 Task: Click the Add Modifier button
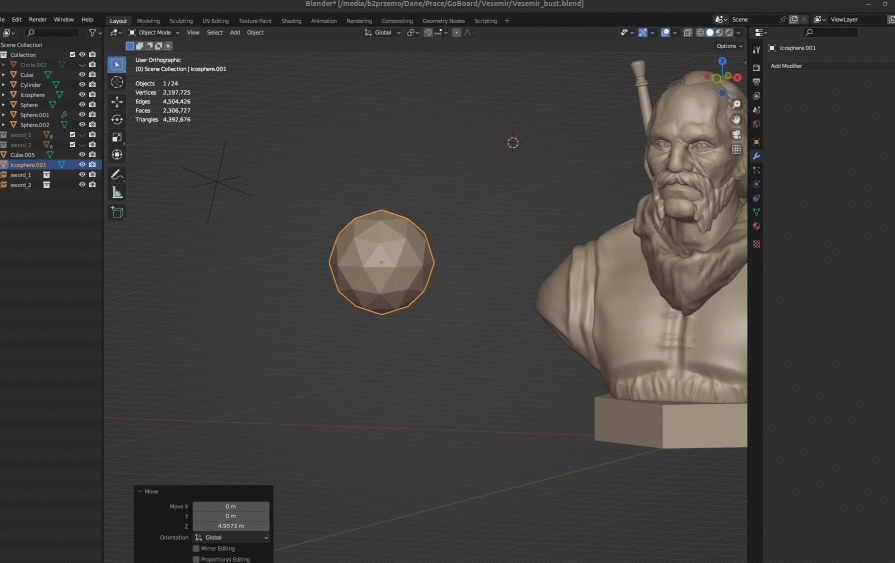coord(787,66)
